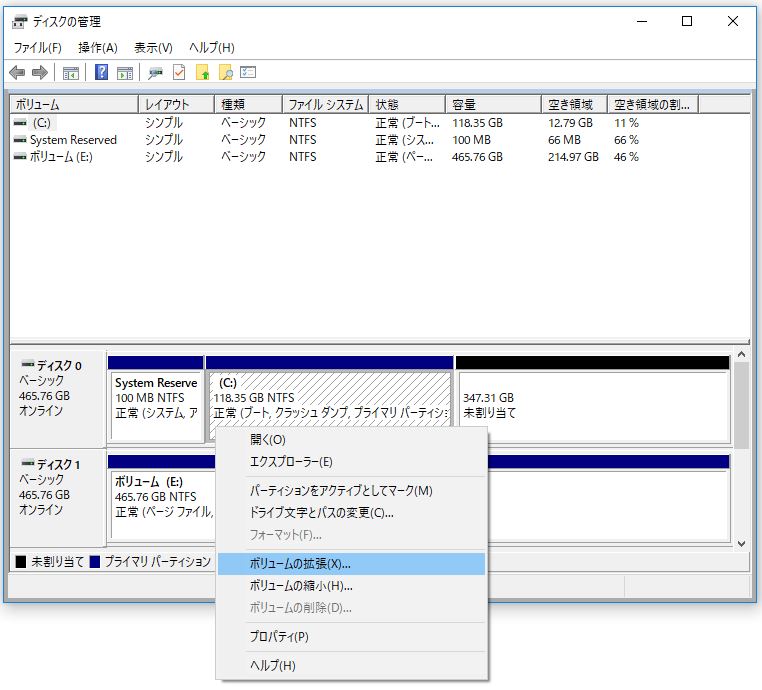Click the drive icon for ボリューム (E:) row
Image resolution: width=762 pixels, height=690 pixels.
20,157
